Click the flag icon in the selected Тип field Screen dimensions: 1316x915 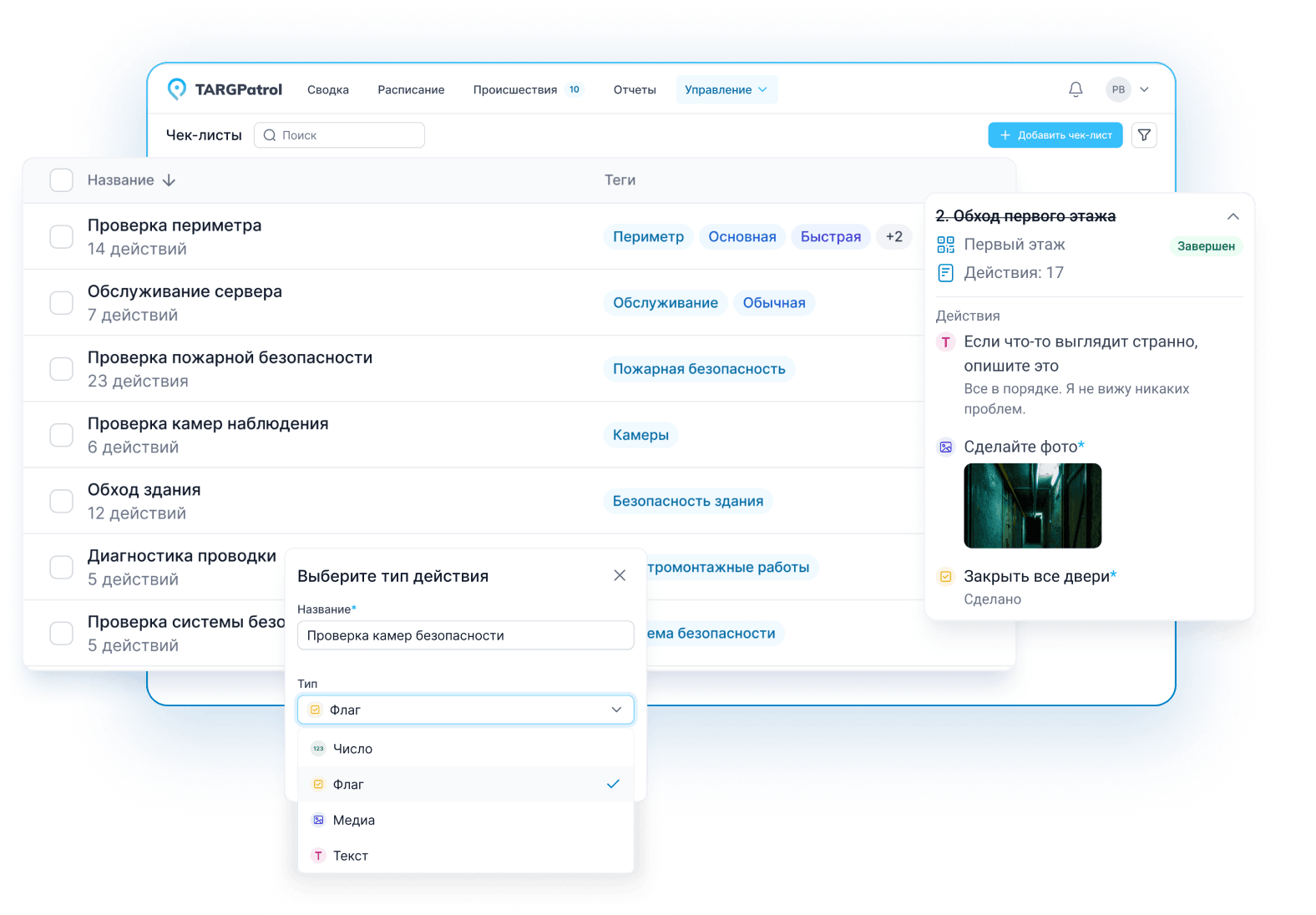(x=315, y=710)
